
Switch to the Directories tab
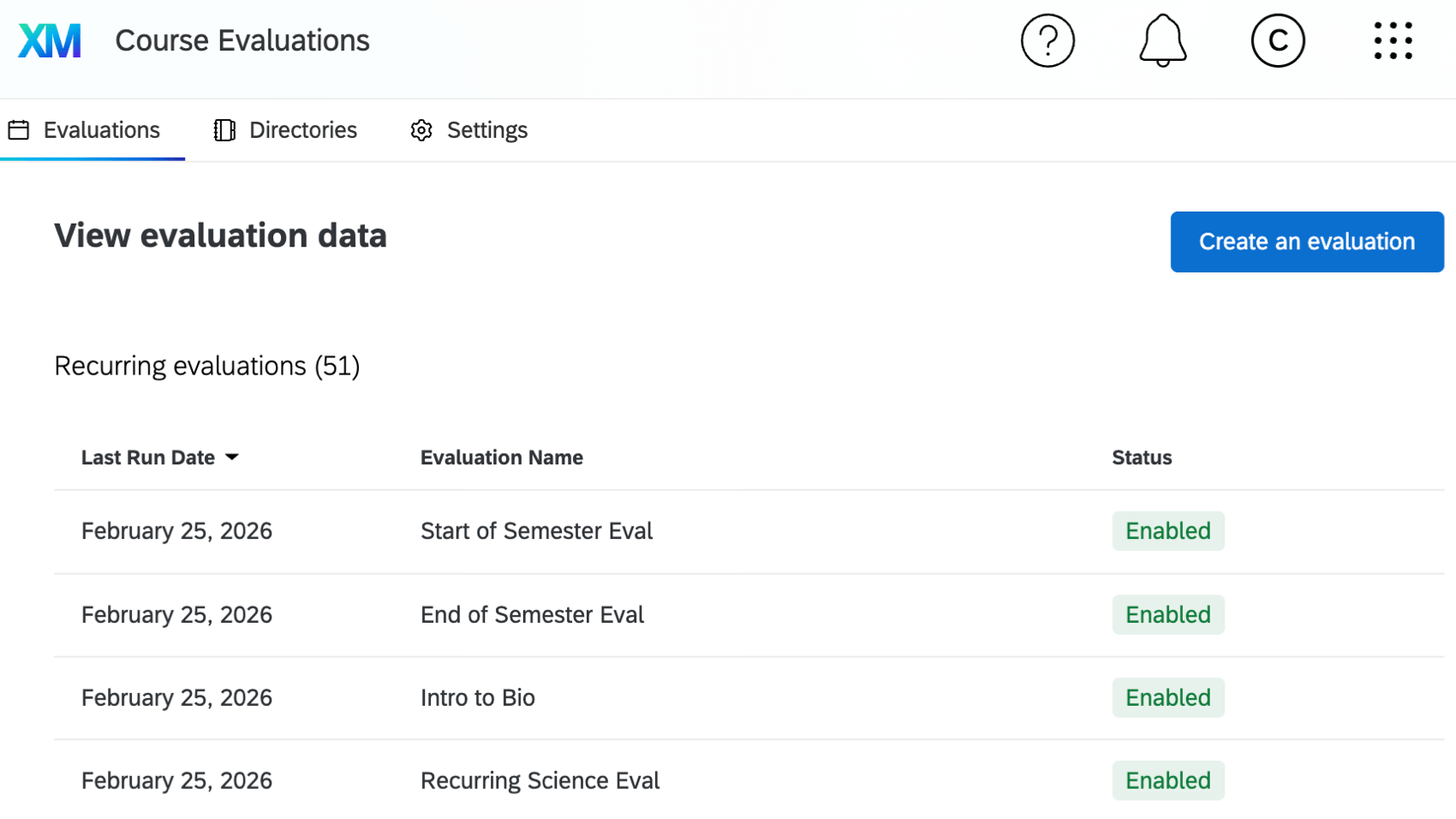click(302, 130)
